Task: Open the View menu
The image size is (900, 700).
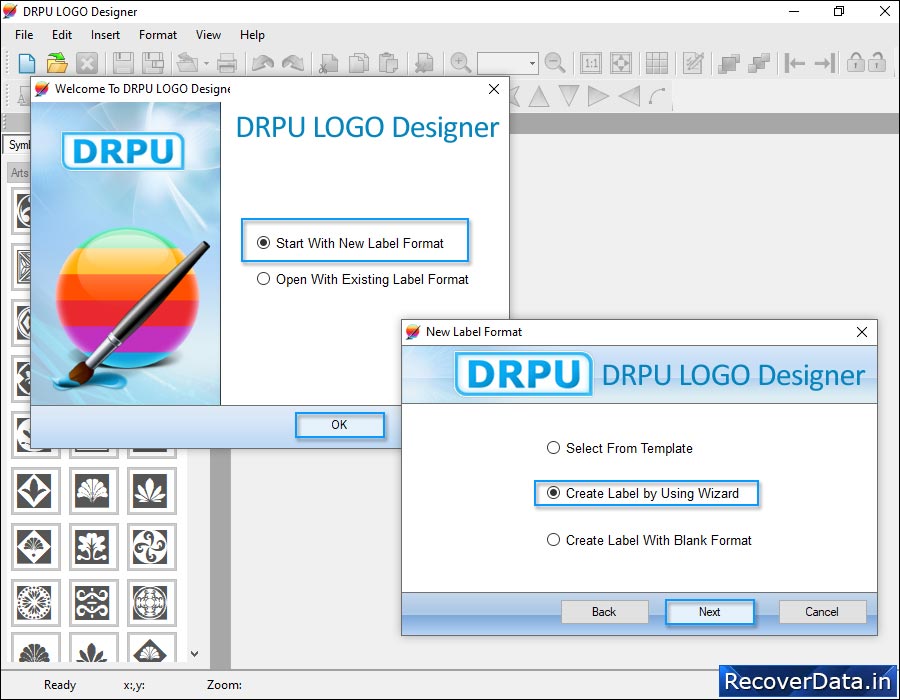Action: coord(208,35)
